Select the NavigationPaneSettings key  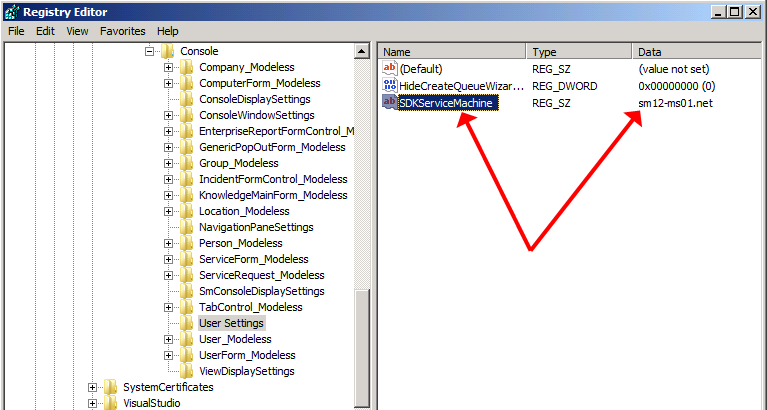click(x=255, y=227)
